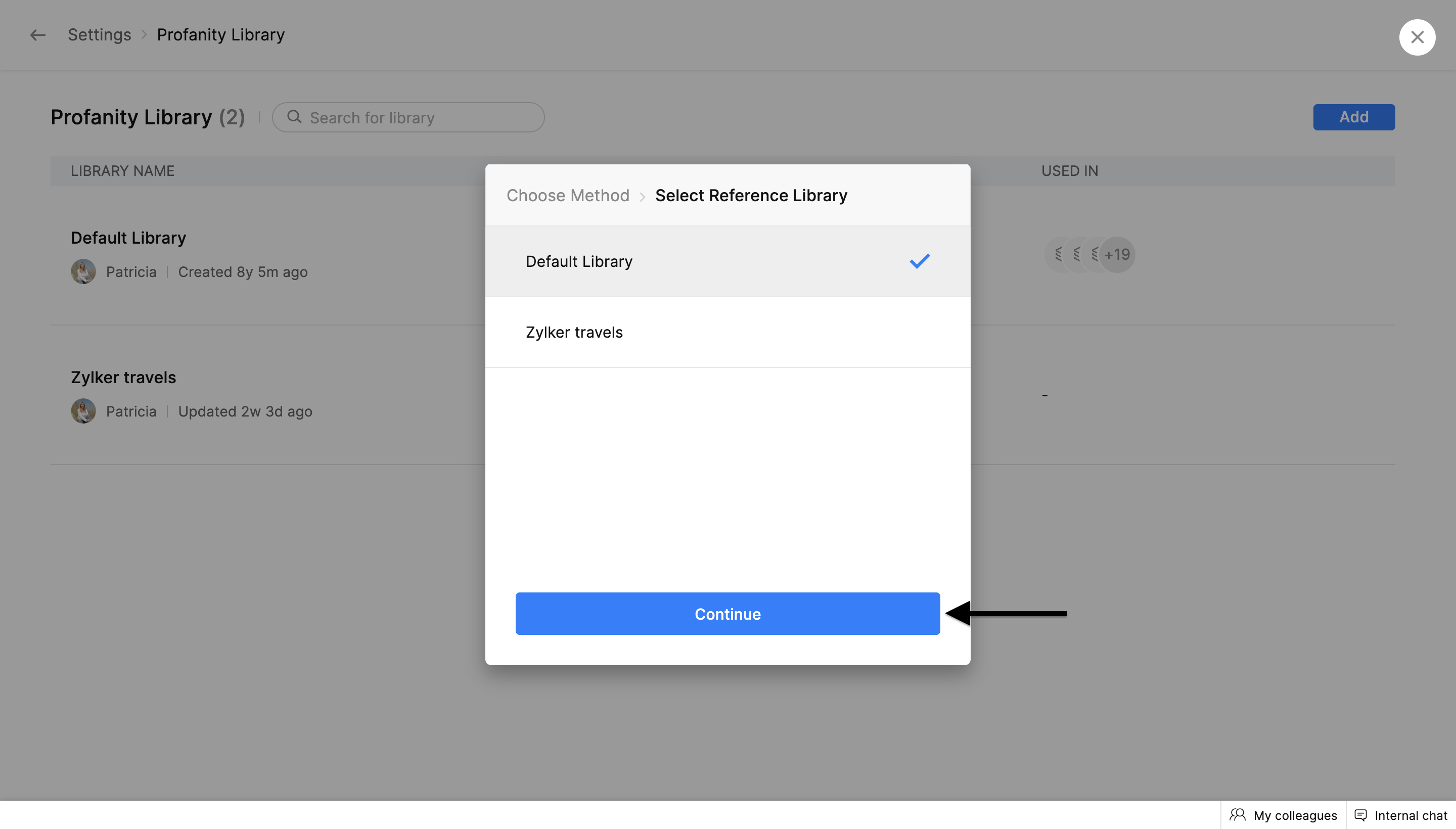
Task: Open the +19 used-in badge
Action: click(1117, 254)
